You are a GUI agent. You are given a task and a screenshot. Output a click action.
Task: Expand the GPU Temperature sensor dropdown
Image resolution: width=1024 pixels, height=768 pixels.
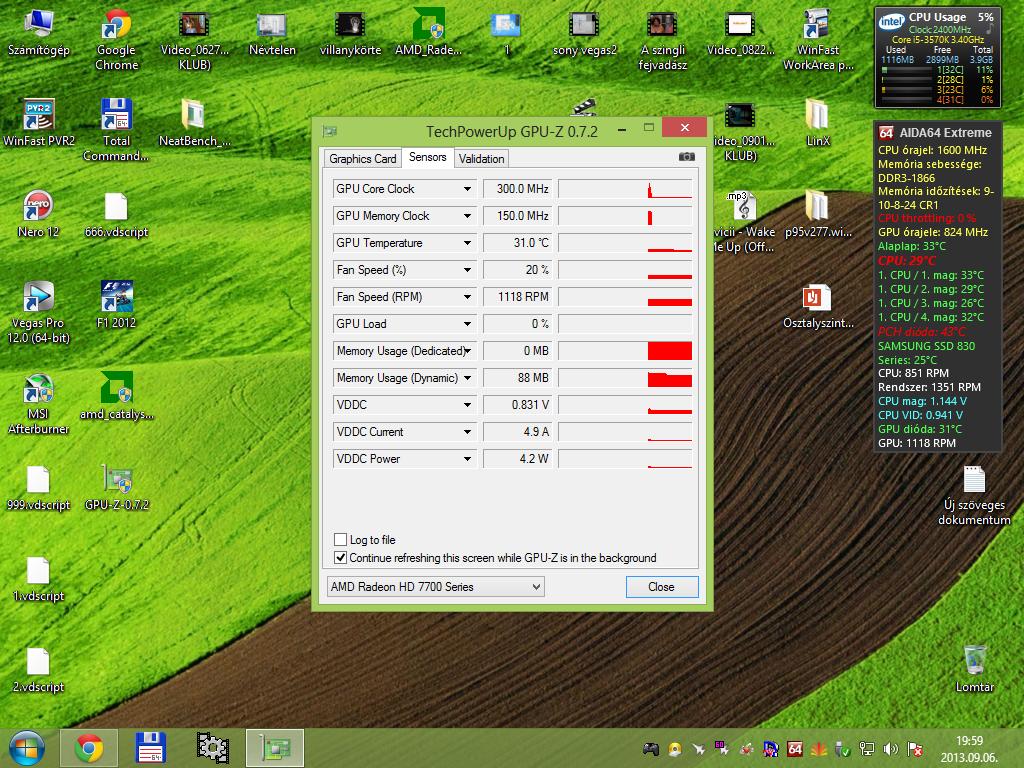pos(468,243)
